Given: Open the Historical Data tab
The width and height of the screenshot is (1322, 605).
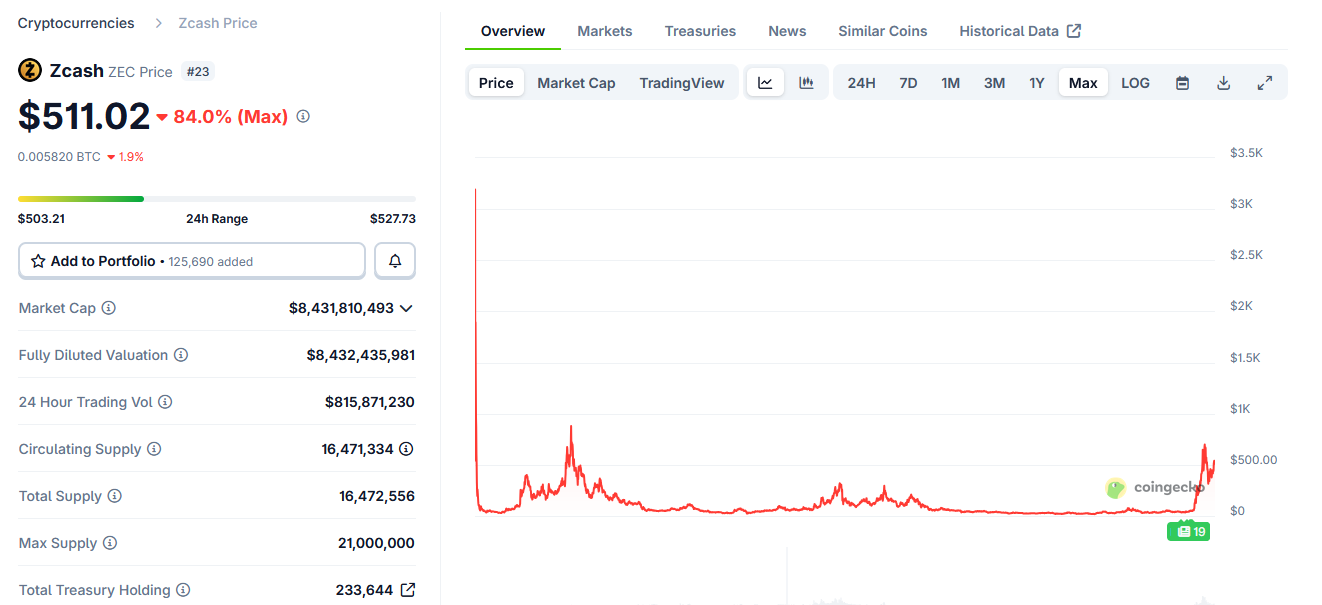Looking at the screenshot, I should tap(1019, 31).
